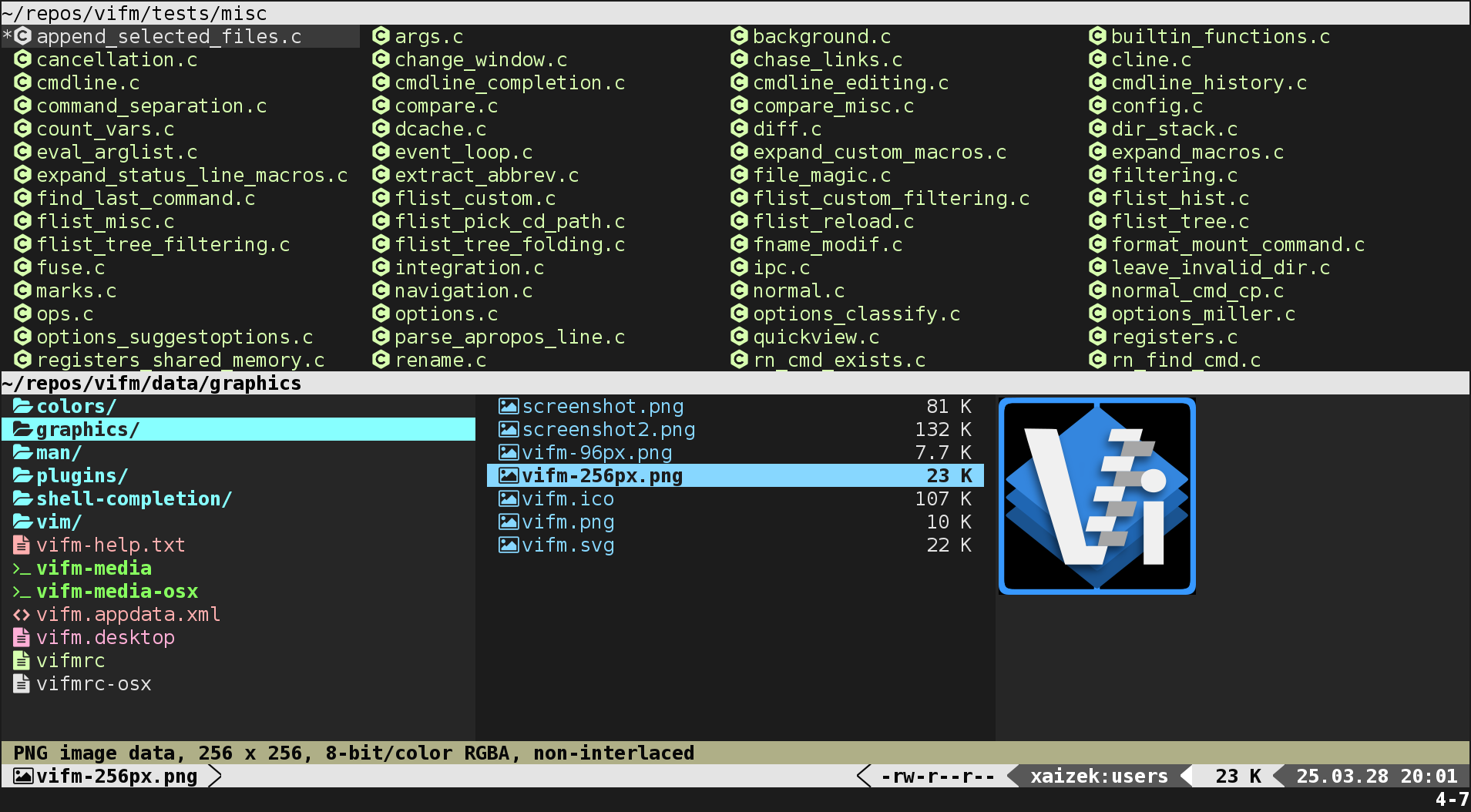Click the C icon beside background.c

point(740,36)
